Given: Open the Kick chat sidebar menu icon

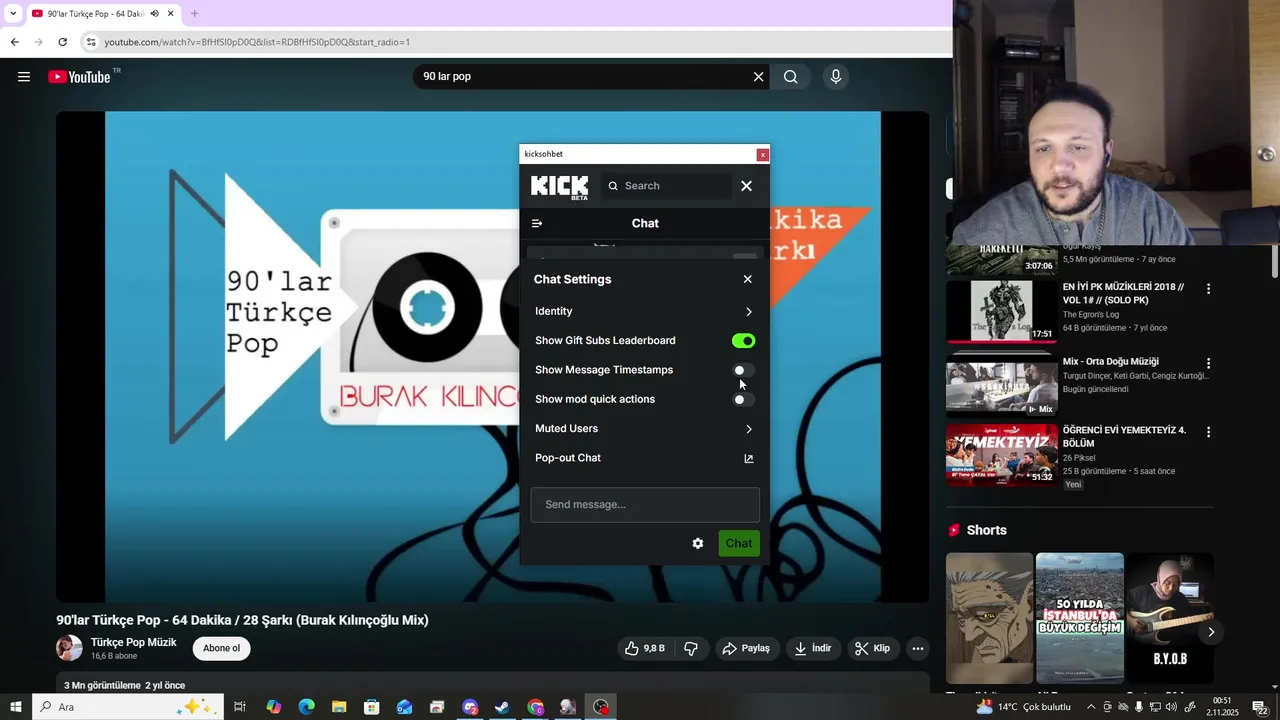Looking at the screenshot, I should tap(537, 223).
